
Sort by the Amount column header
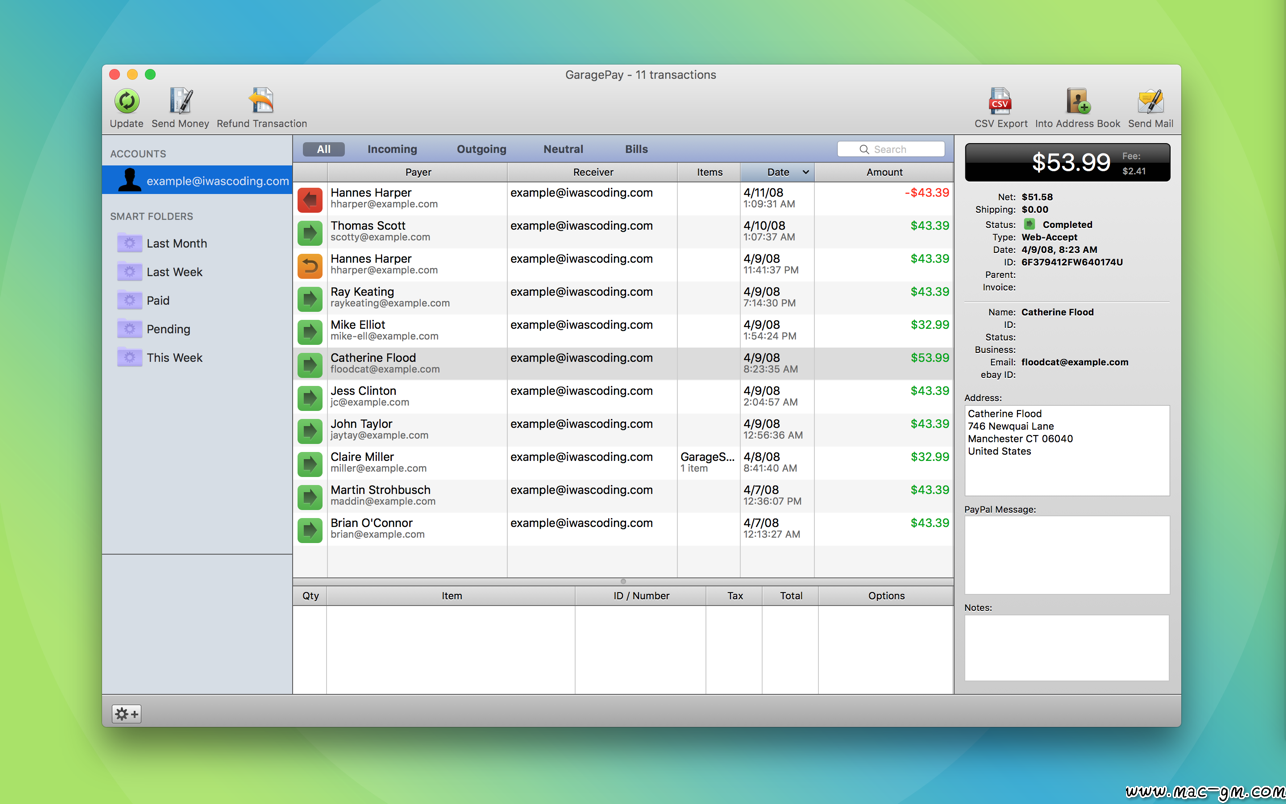point(884,172)
